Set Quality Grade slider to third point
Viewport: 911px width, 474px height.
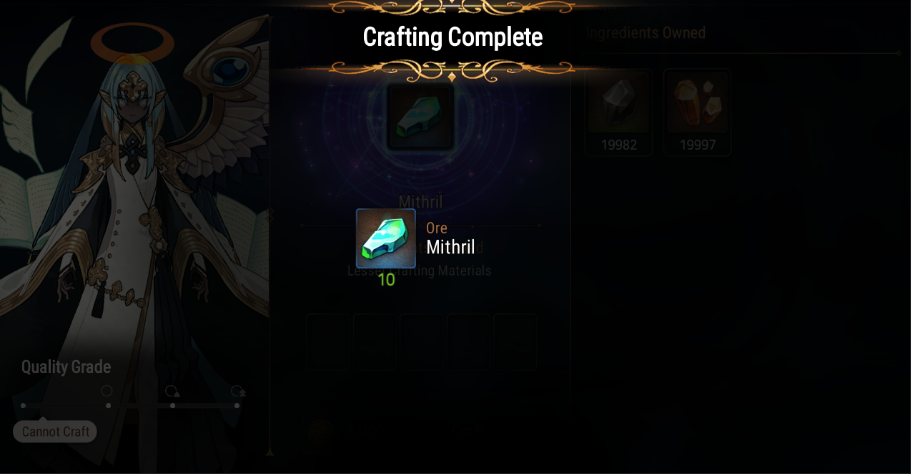click(x=173, y=405)
